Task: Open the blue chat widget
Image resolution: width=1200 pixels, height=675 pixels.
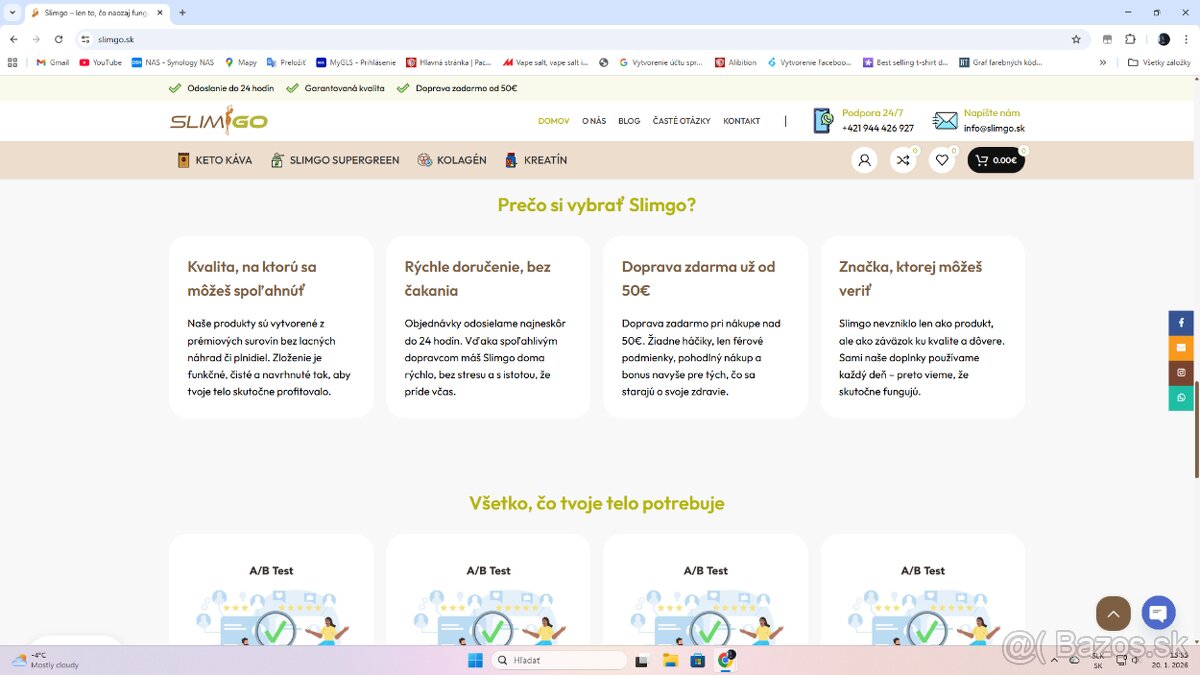Action: pos(1158,613)
